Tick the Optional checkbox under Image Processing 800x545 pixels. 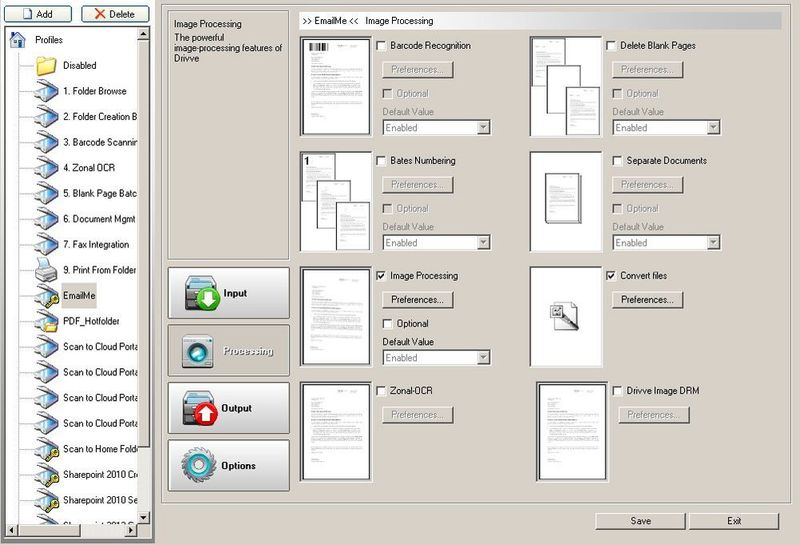[x=388, y=324]
